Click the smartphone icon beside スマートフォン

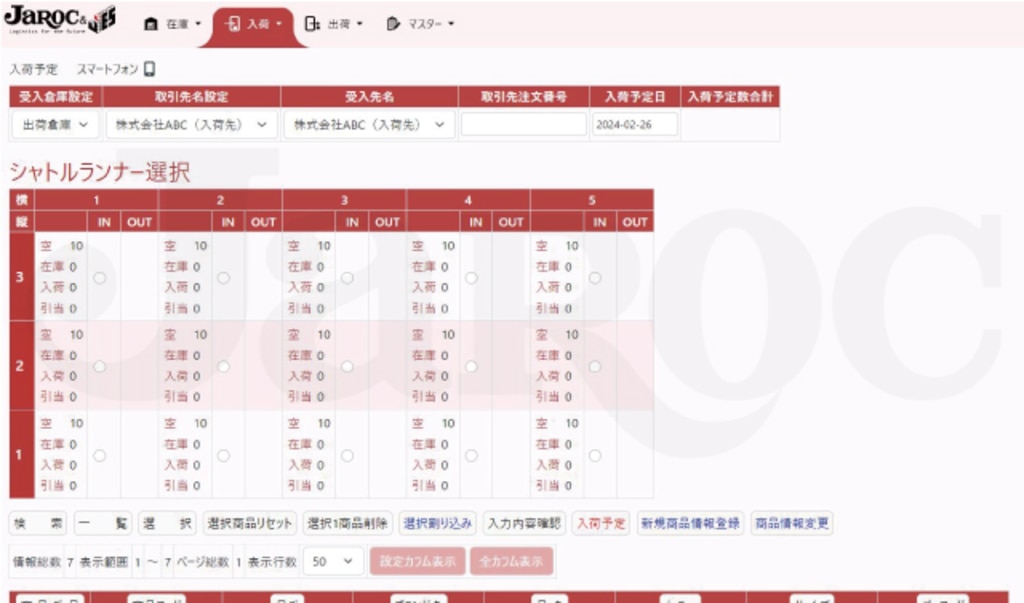click(x=149, y=70)
